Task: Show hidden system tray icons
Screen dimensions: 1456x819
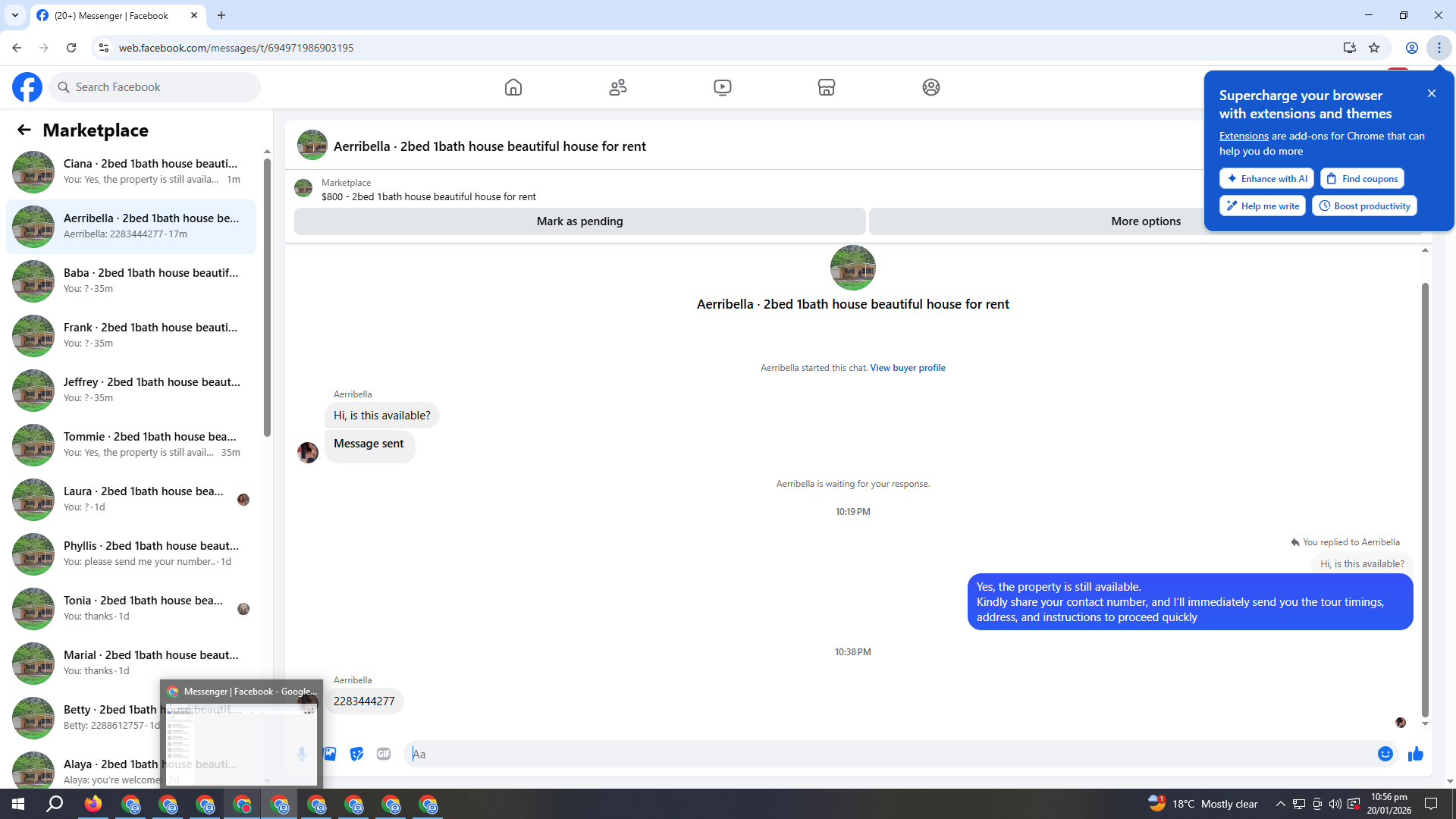Action: pyautogui.click(x=1281, y=804)
